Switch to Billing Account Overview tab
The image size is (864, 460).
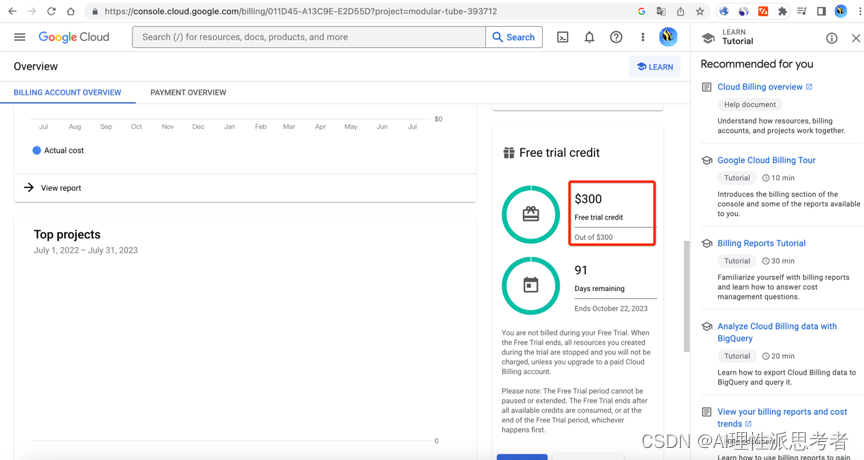pyautogui.click(x=67, y=93)
